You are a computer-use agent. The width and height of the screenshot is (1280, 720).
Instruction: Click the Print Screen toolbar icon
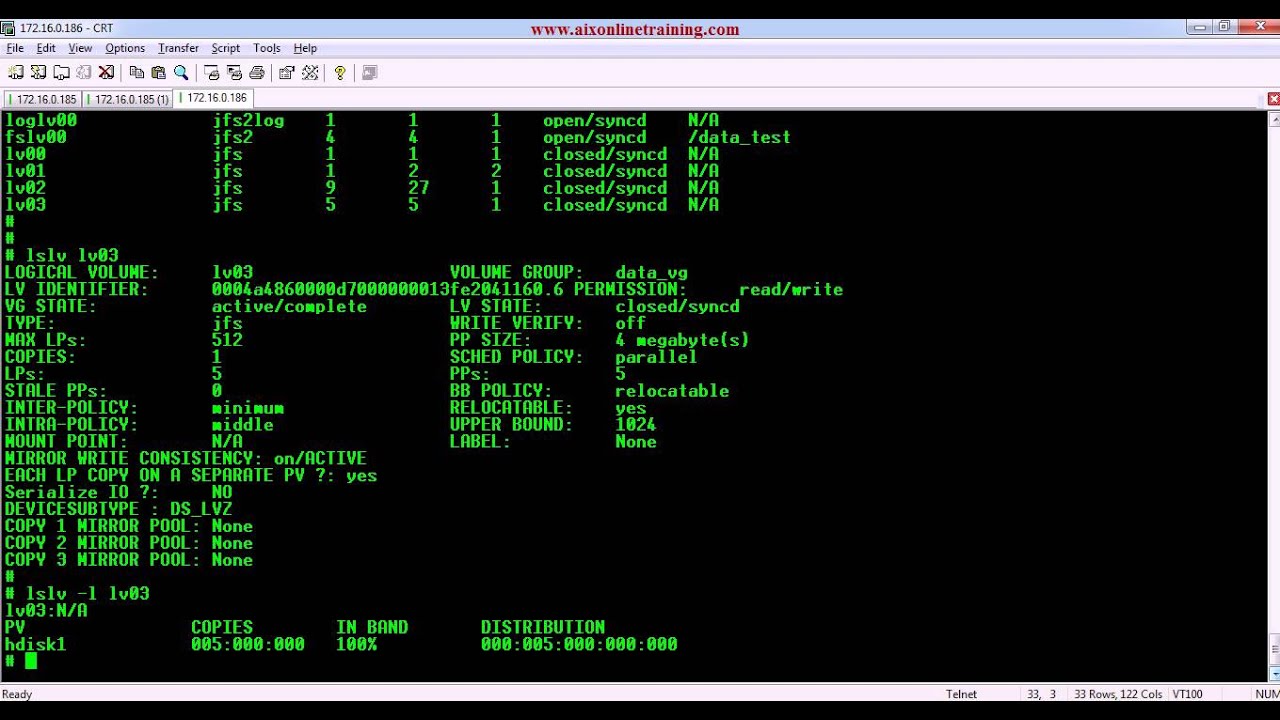tap(211, 72)
